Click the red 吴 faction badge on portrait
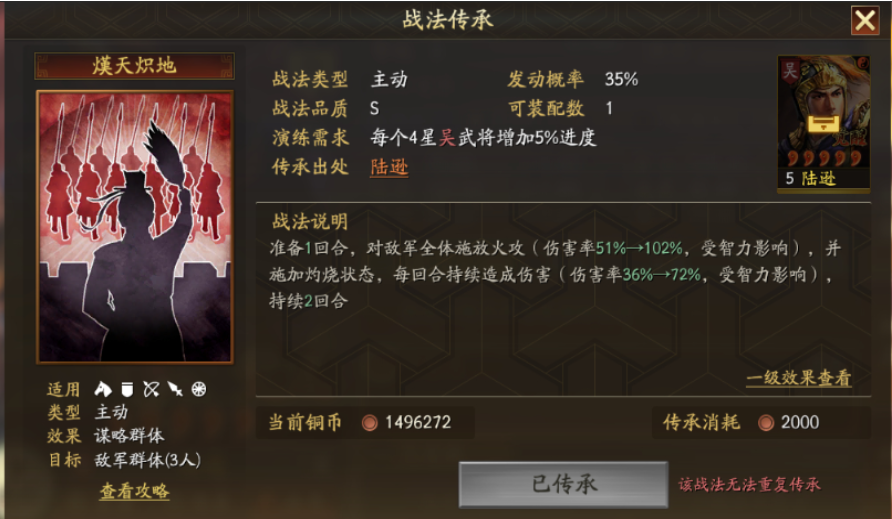The image size is (892, 519). 790,71
